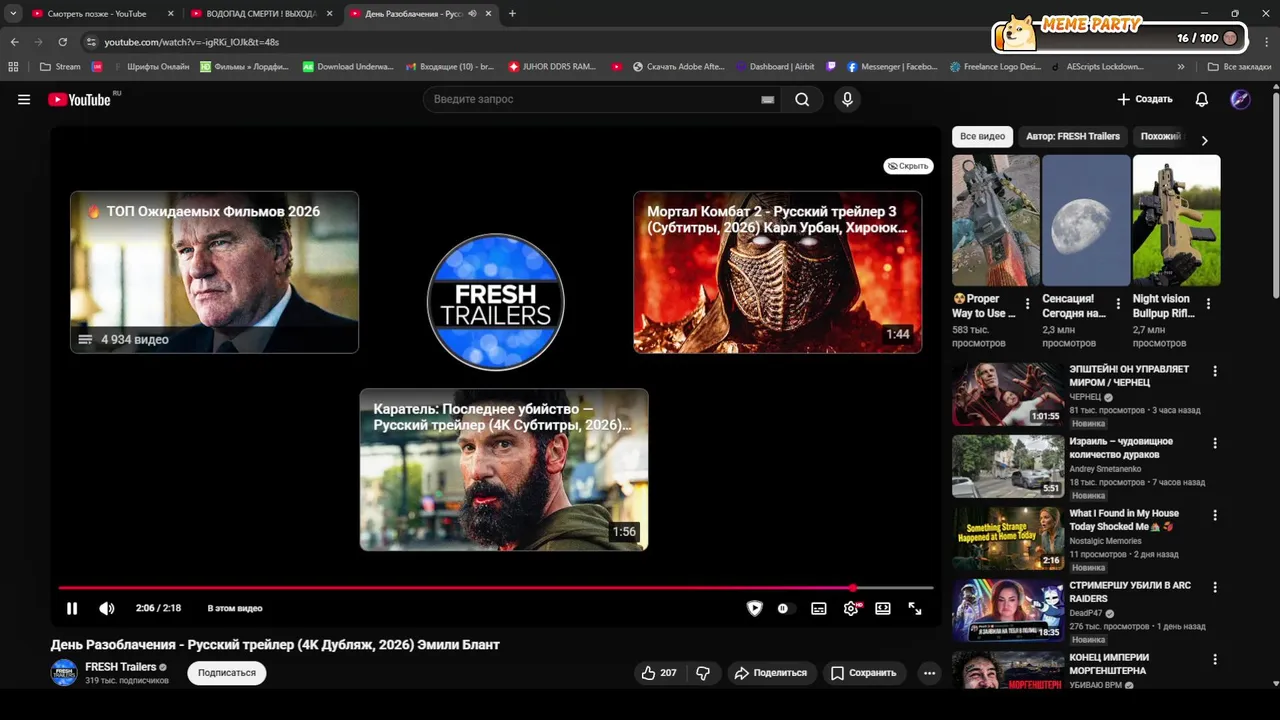
Task: Open 'ТОП Ожидаемых Фильмов 2026' playlist card
Action: click(214, 272)
